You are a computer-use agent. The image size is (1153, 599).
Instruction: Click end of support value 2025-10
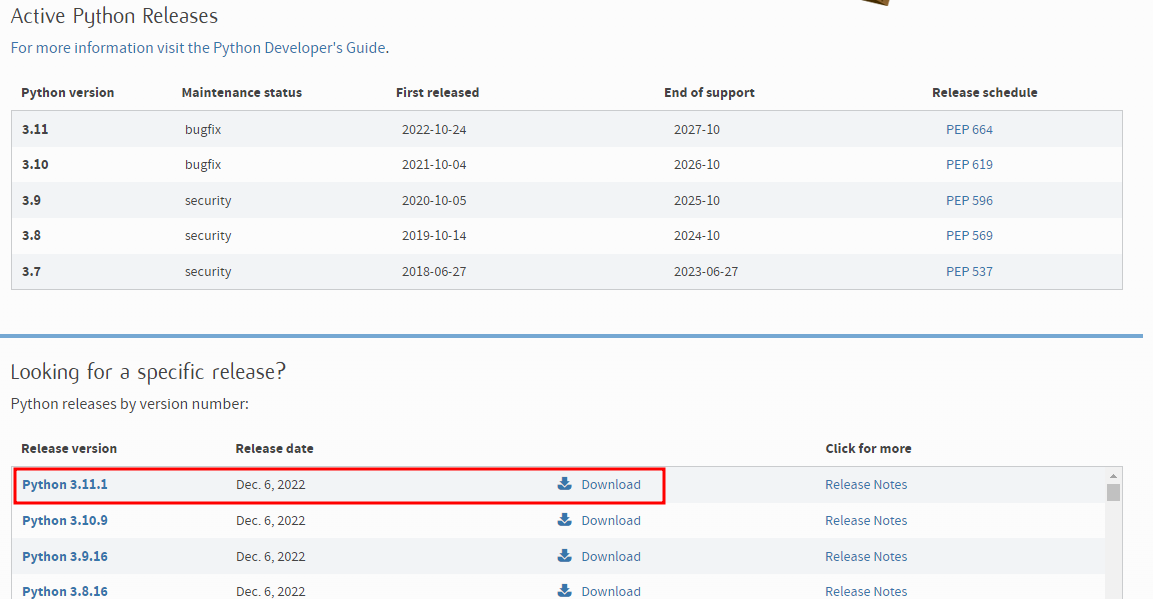(x=696, y=201)
